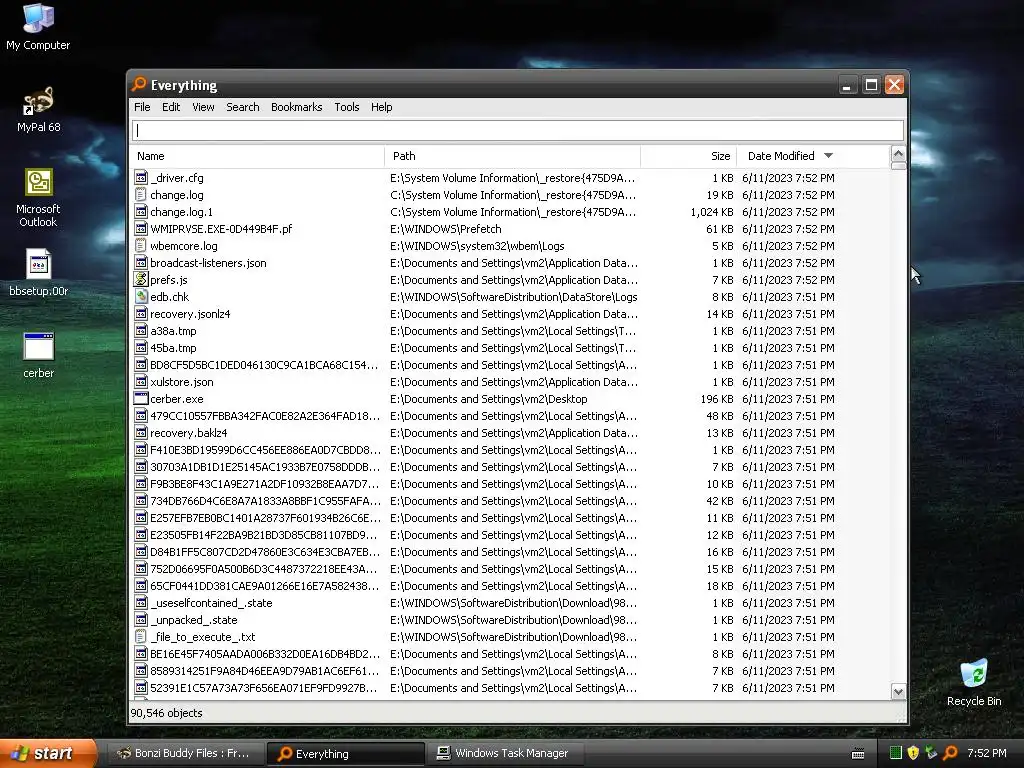Select the cerber desktop icon
This screenshot has height=768, width=1024.
(x=39, y=355)
